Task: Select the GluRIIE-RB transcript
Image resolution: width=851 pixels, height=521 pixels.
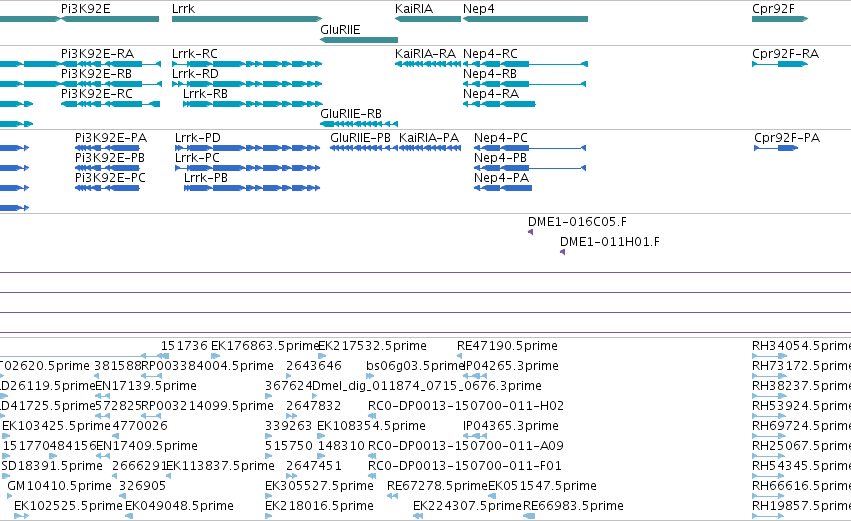Action: pyautogui.click(x=359, y=124)
